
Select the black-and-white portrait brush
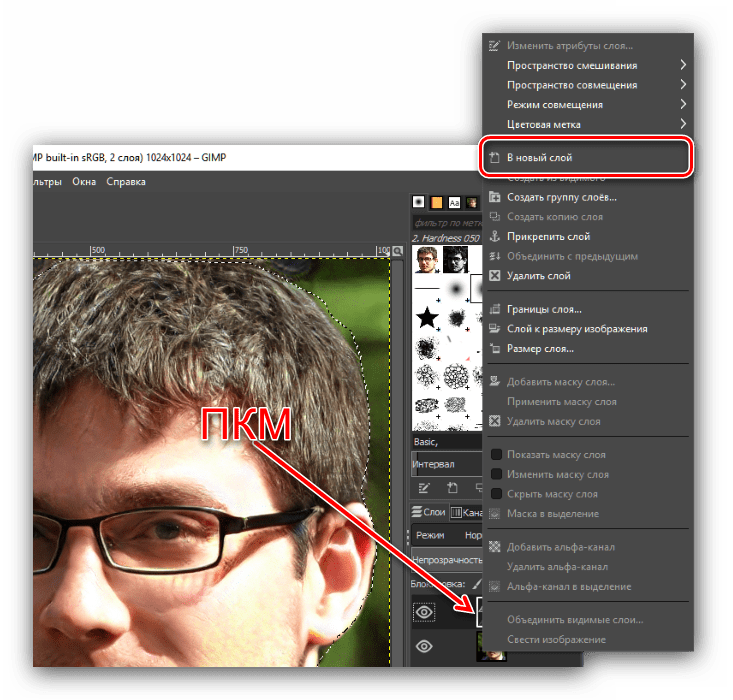click(455, 260)
